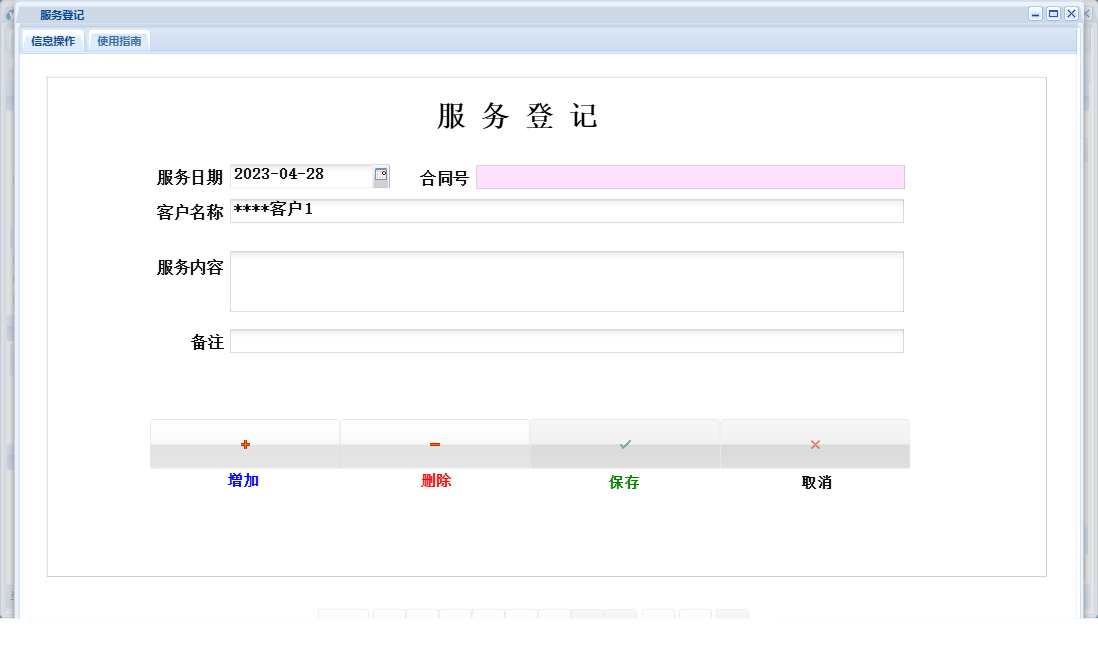
Task: Switch to the 使用指南 tab
Action: [x=118, y=40]
